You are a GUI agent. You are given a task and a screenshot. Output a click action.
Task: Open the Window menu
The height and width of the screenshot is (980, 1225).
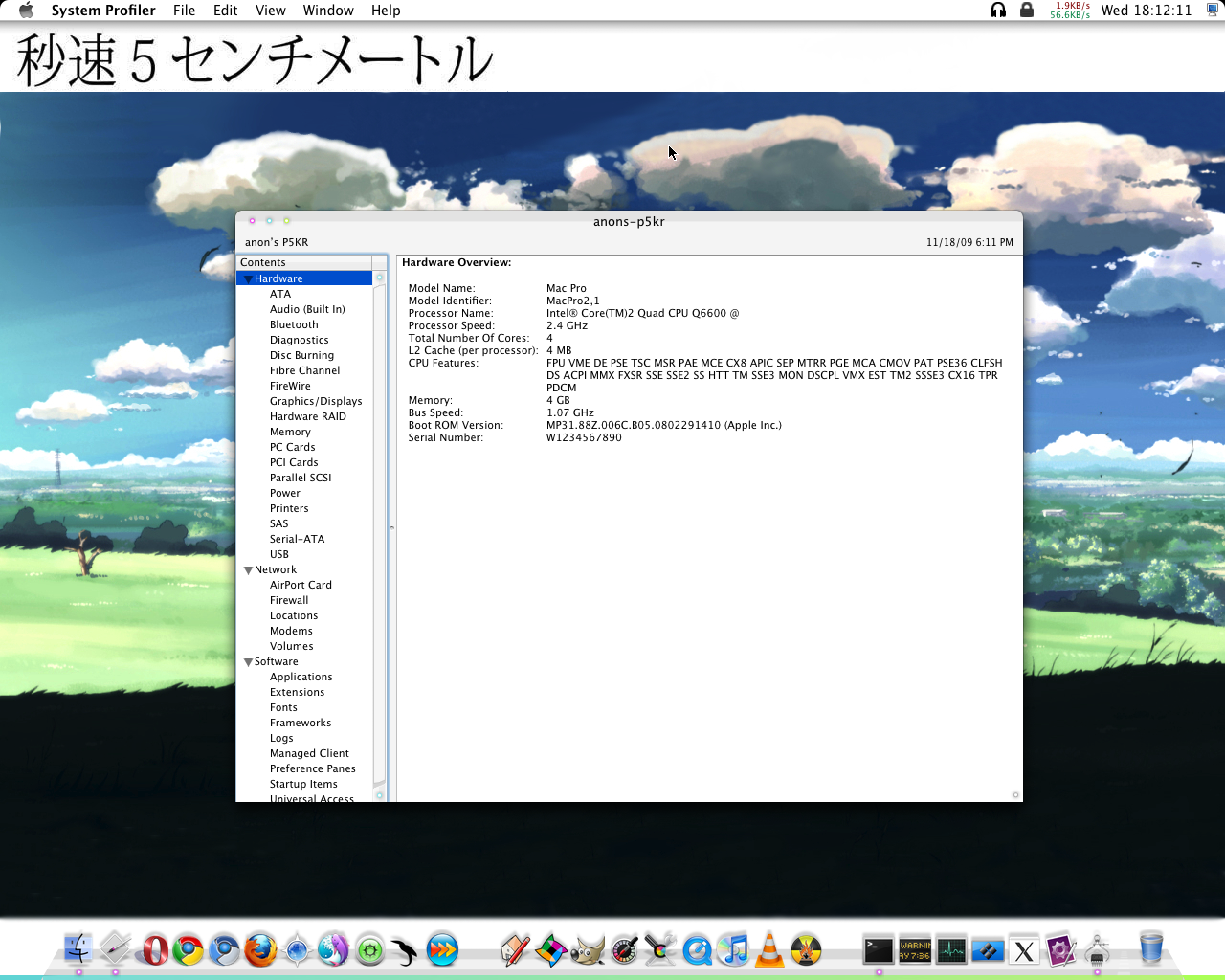(x=328, y=11)
